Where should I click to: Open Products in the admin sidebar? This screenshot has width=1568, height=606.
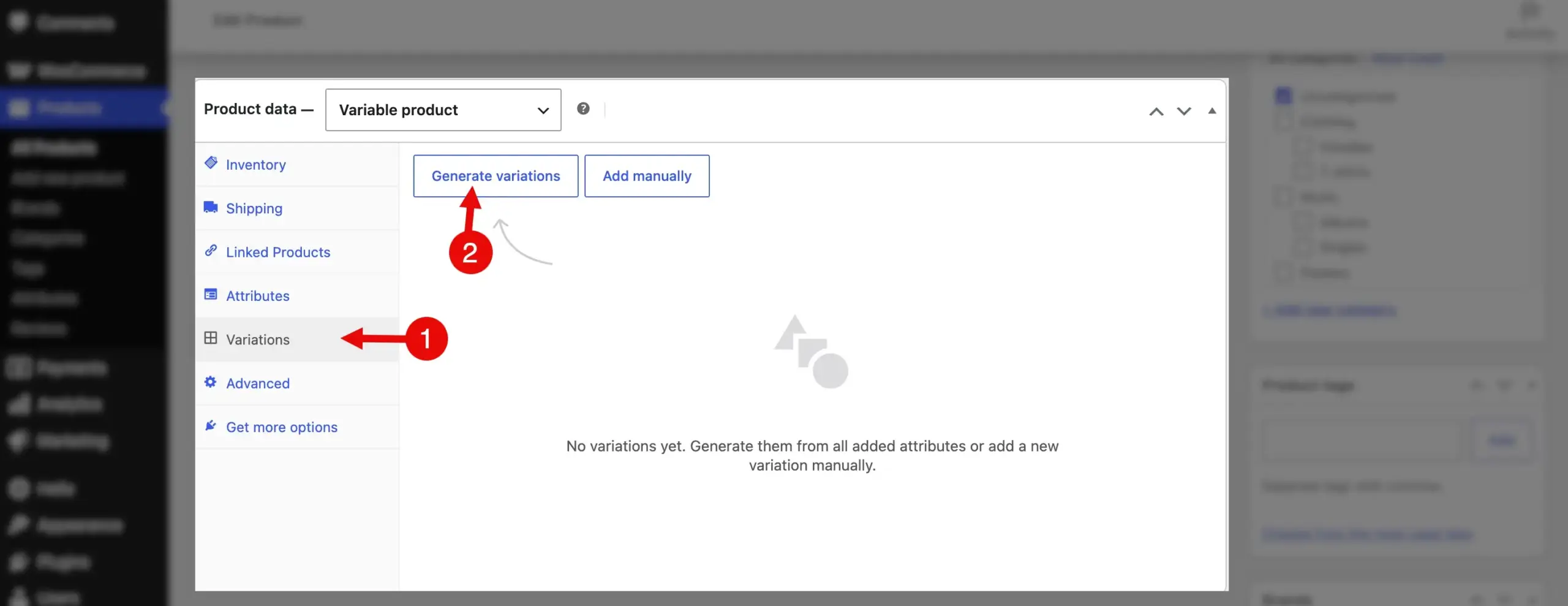[84, 108]
